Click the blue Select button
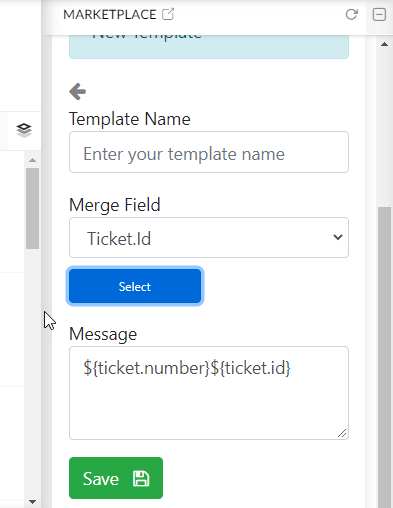The width and height of the screenshot is (393, 508). pos(135,286)
